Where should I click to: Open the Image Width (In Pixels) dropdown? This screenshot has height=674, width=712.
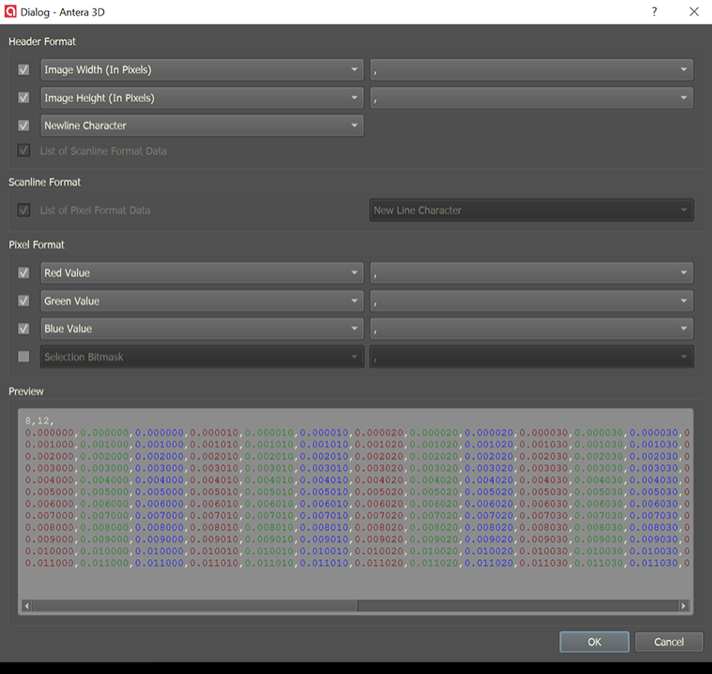click(202, 69)
